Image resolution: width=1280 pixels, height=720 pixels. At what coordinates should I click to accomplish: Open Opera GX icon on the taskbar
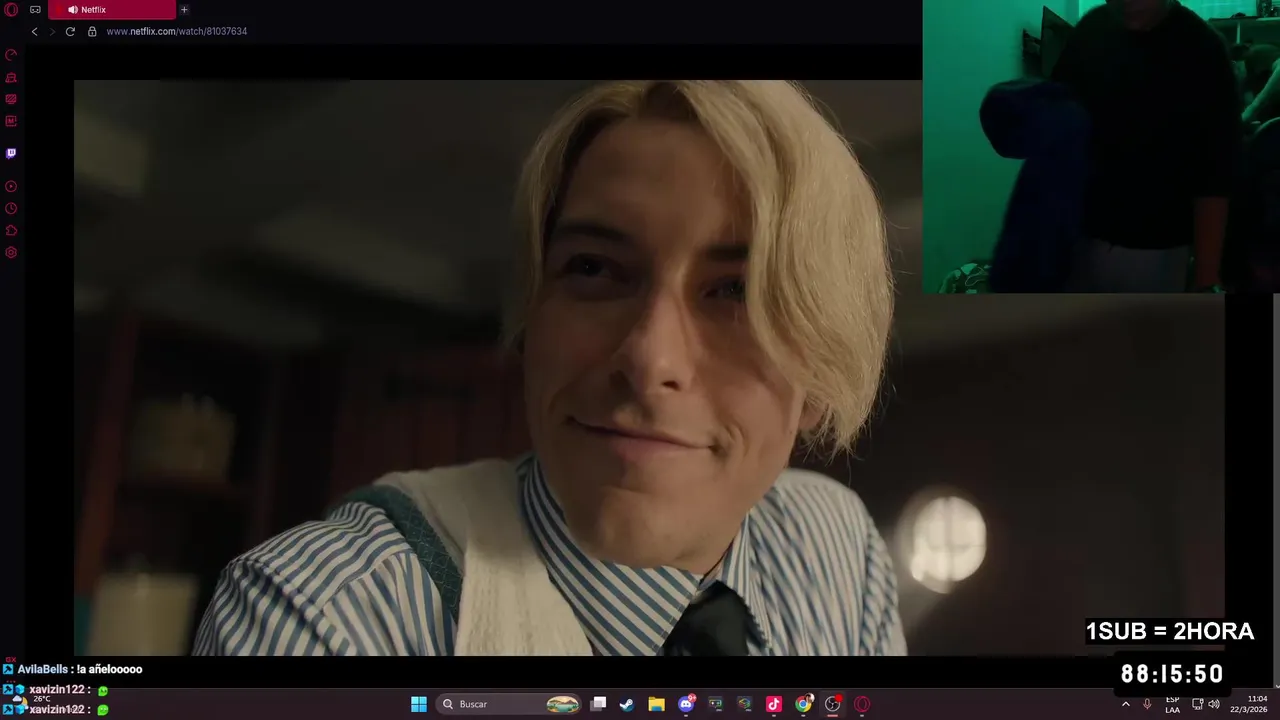point(862,704)
